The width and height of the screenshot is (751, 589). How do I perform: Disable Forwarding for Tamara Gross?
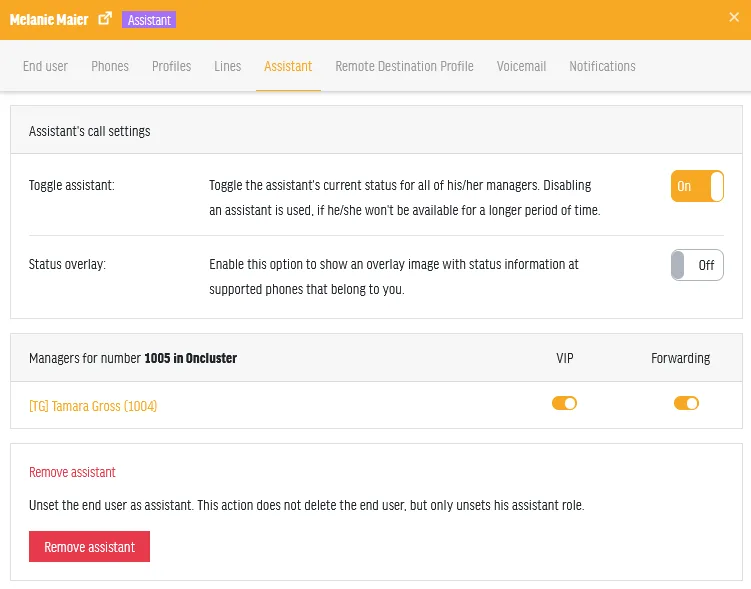tap(686, 403)
